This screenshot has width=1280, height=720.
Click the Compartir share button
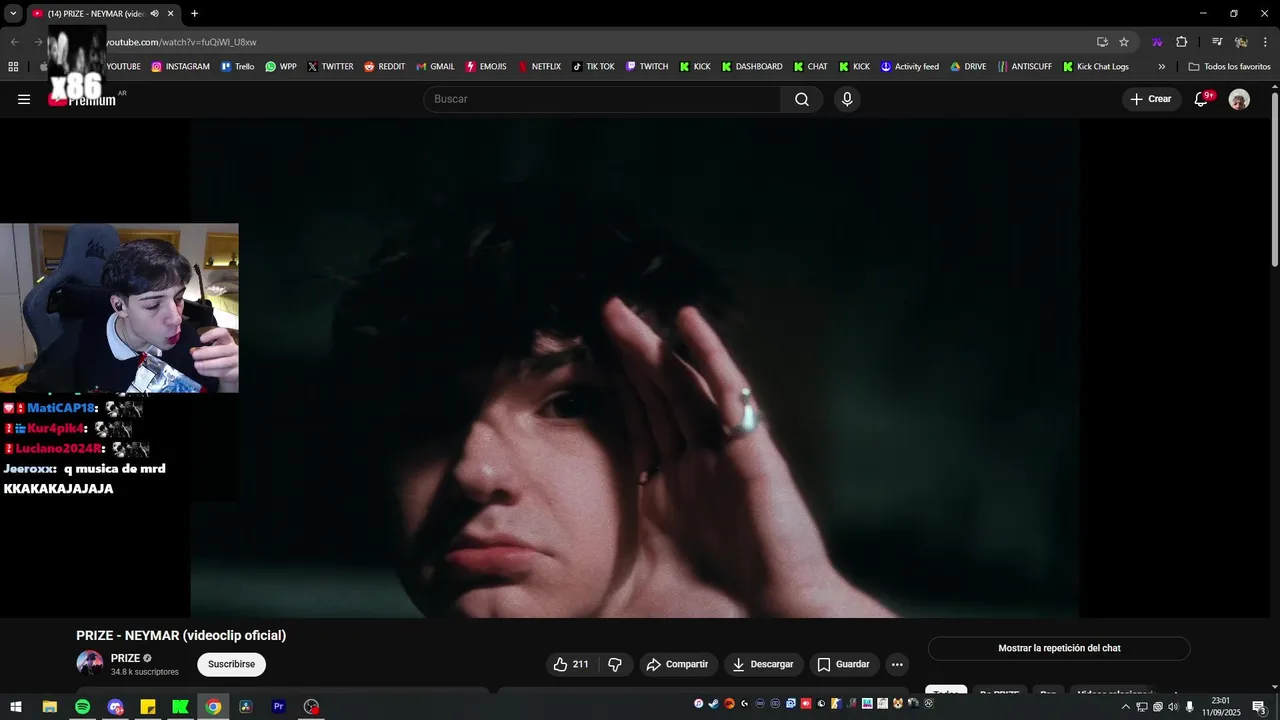[x=677, y=664]
